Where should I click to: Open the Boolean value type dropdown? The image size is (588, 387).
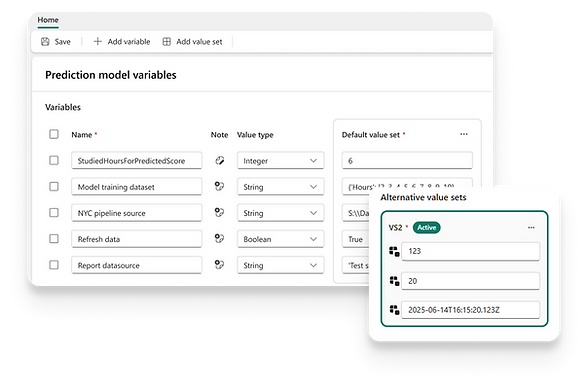[x=280, y=239]
